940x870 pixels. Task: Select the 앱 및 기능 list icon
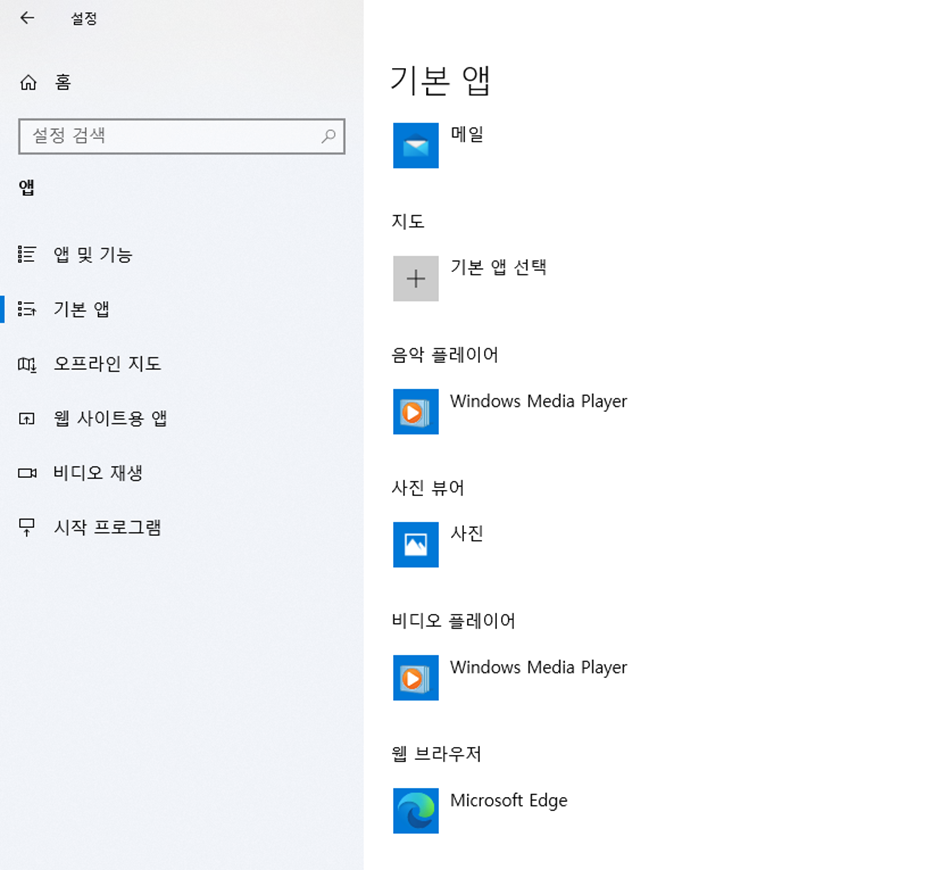(26, 254)
